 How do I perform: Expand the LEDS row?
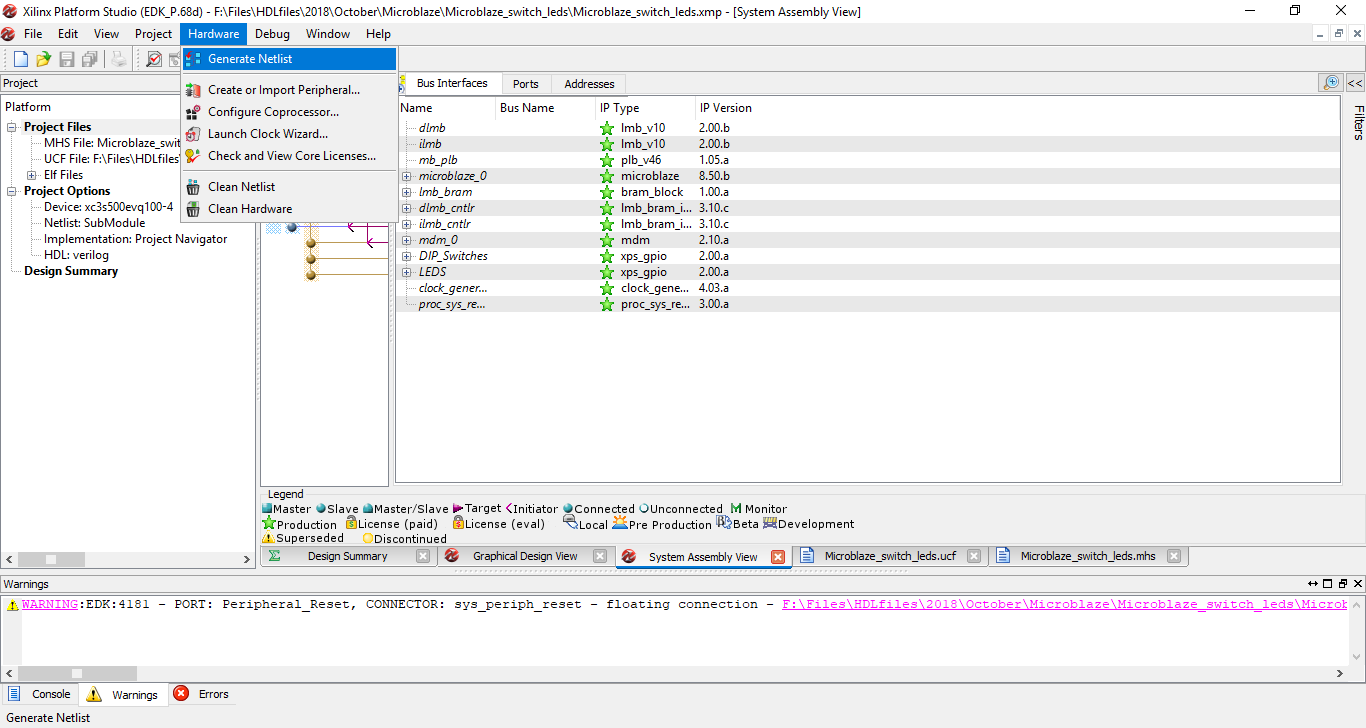coord(407,272)
